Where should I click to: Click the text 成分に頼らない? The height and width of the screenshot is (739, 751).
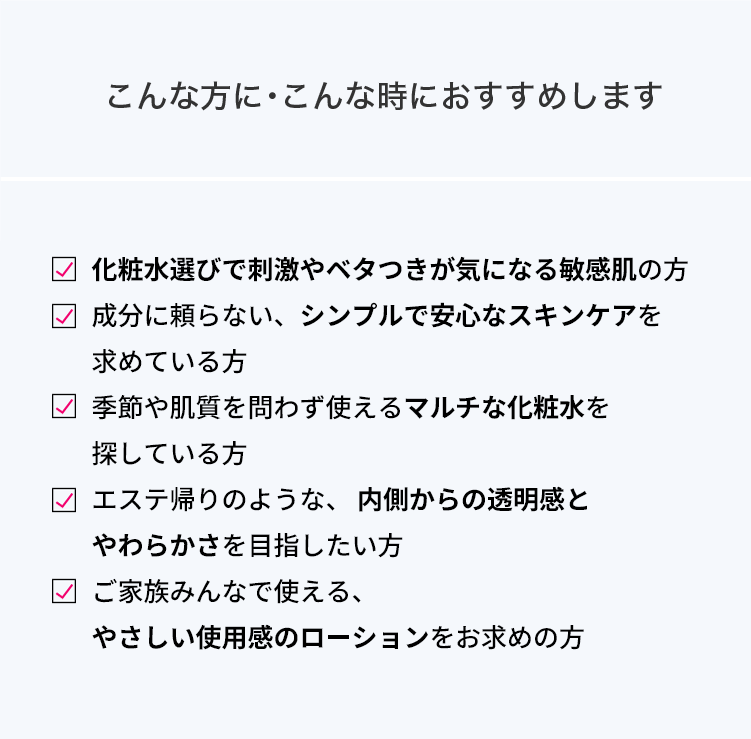coord(182,316)
